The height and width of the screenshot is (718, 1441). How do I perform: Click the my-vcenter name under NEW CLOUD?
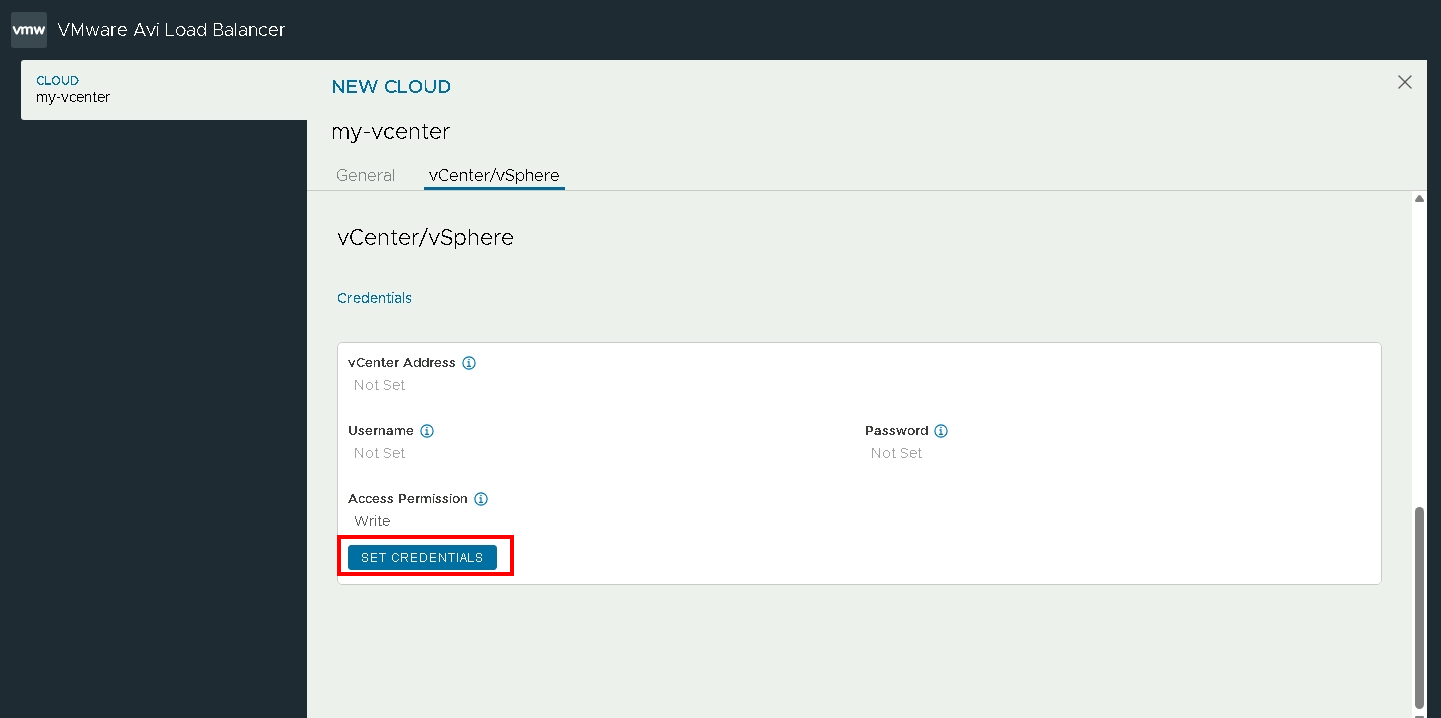pos(391,132)
